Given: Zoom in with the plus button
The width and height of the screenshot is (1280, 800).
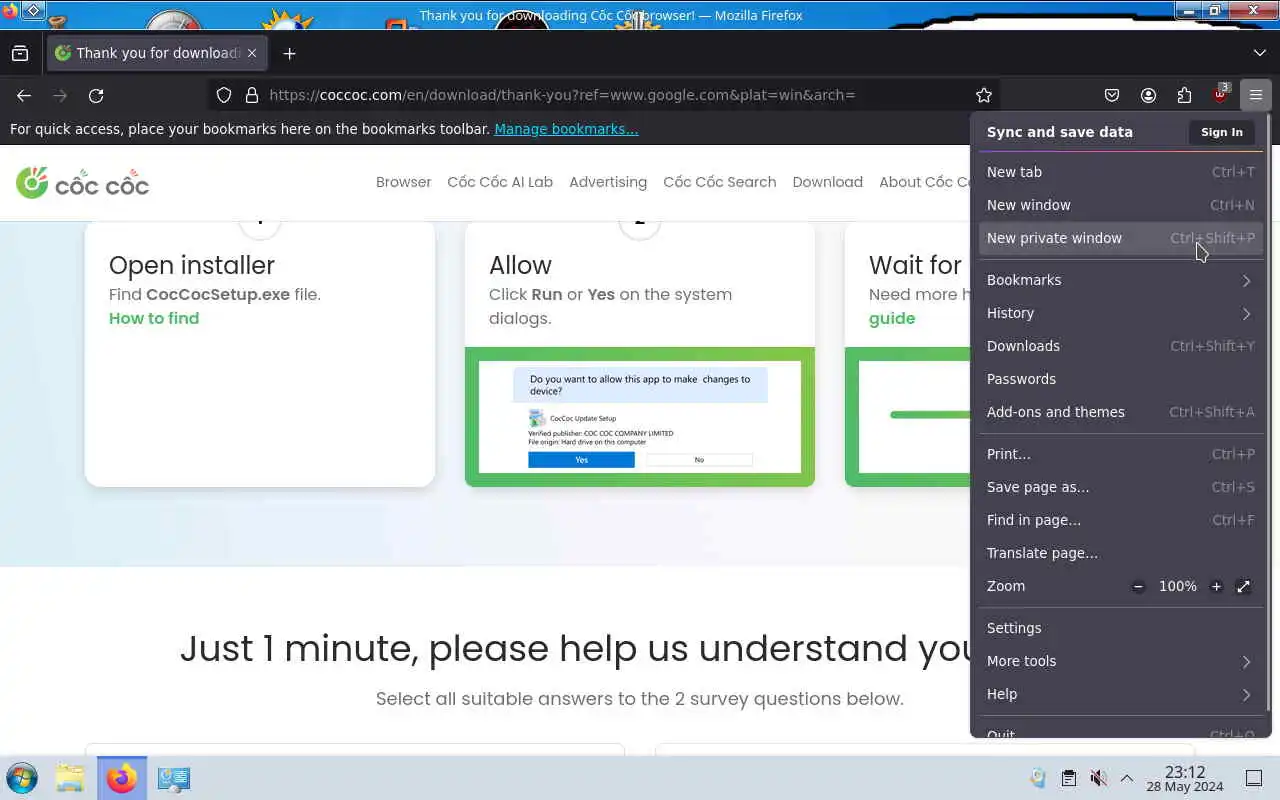Looking at the screenshot, I should click(x=1216, y=587).
